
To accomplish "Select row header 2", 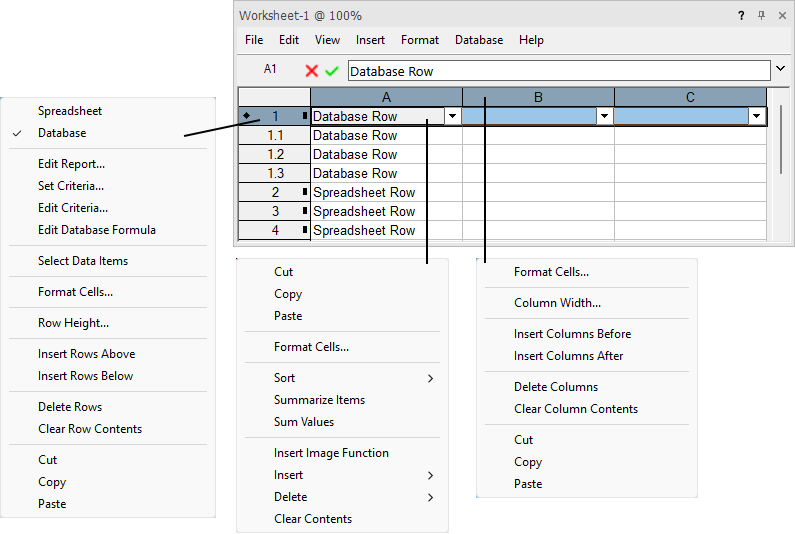I will 274,192.
